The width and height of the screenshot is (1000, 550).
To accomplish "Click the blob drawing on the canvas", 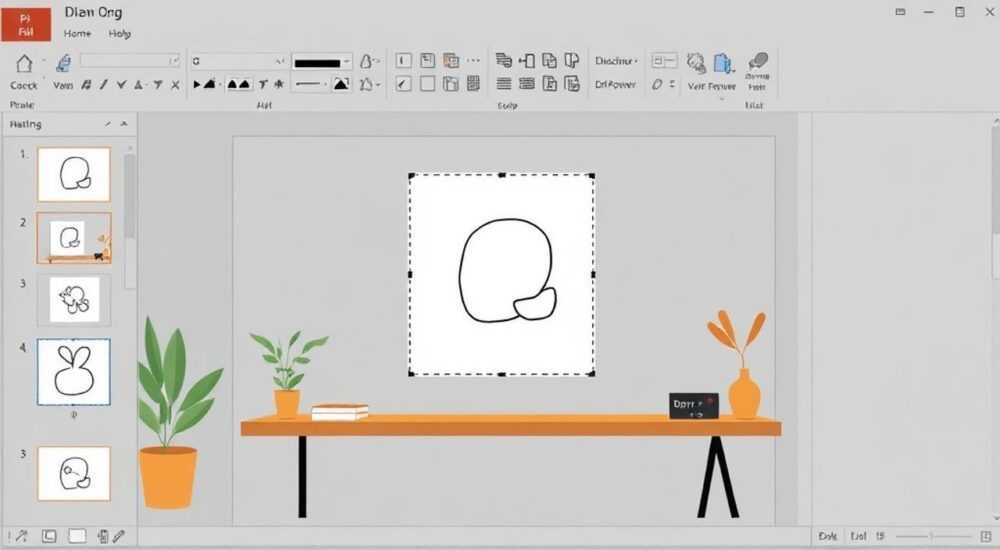I will point(507,271).
